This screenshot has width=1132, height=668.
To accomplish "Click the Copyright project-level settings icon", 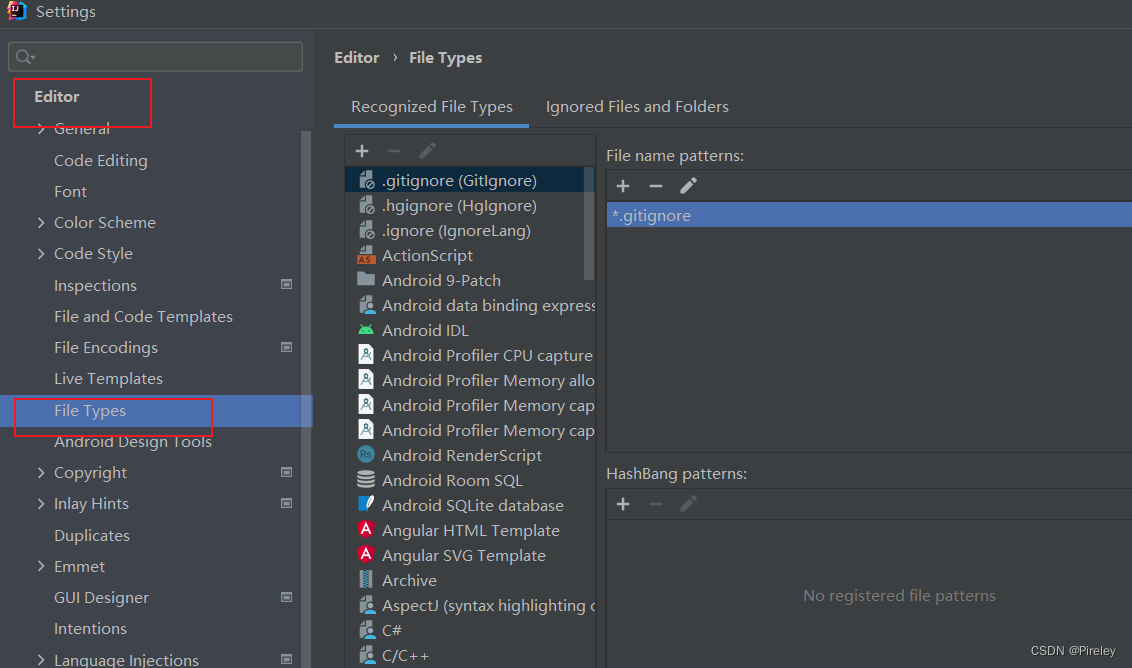I will (x=287, y=472).
